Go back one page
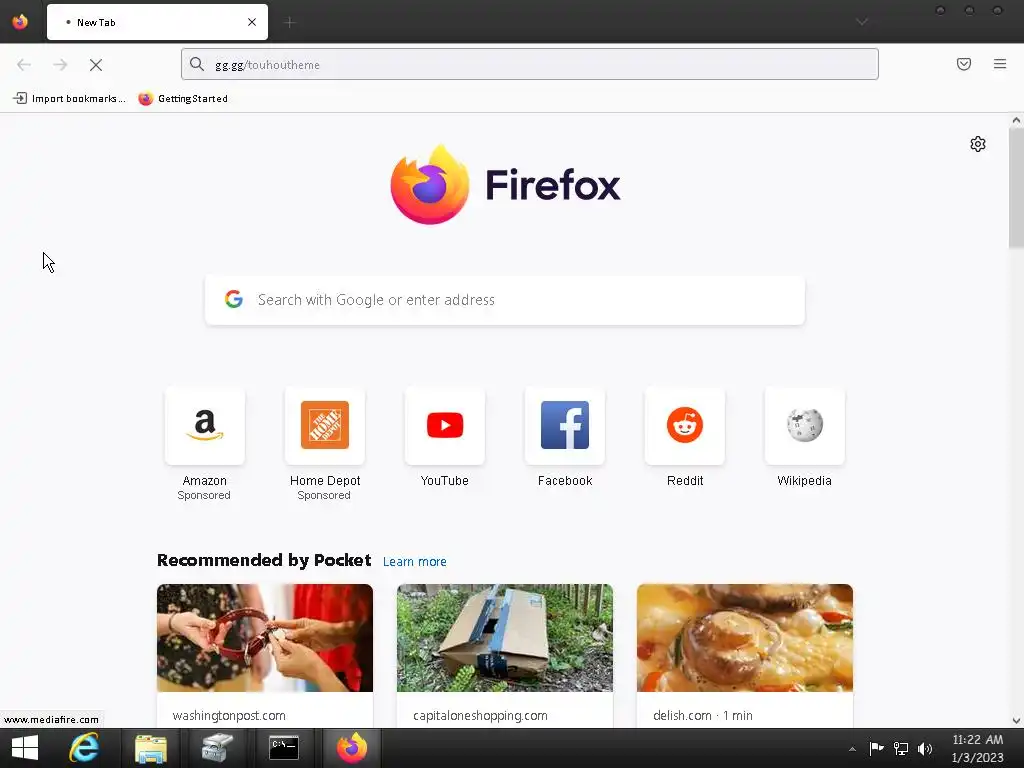 (24, 65)
